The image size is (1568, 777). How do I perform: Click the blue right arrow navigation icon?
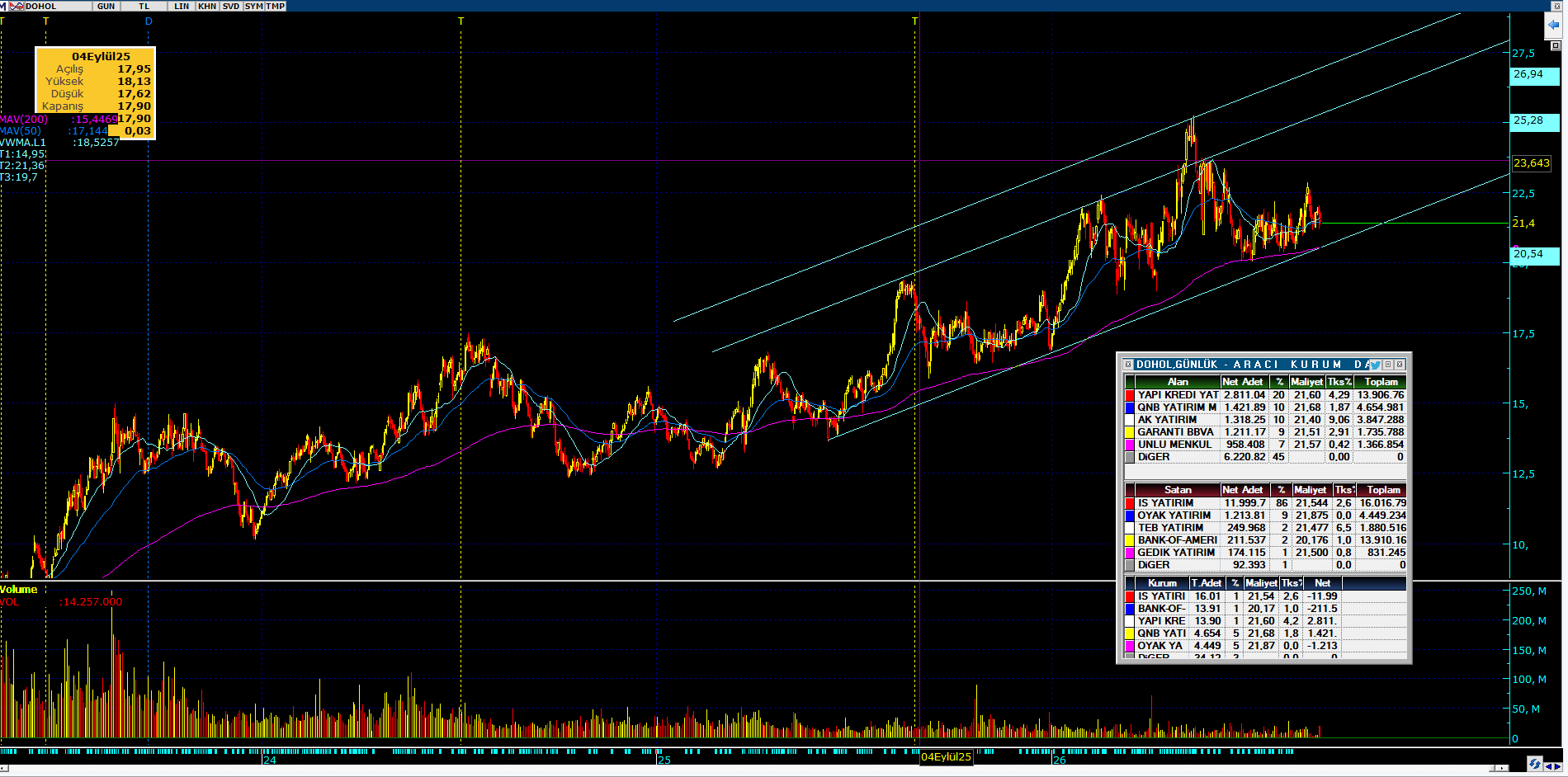1558,766
